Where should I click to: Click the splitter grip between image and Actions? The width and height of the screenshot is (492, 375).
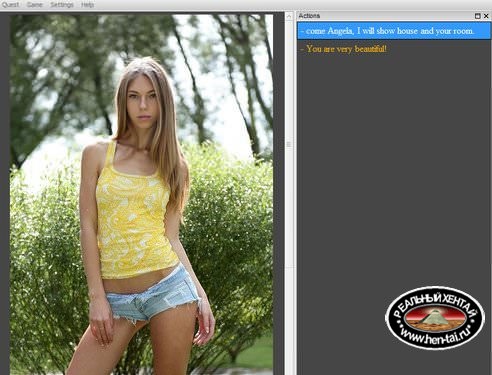tap(289, 144)
